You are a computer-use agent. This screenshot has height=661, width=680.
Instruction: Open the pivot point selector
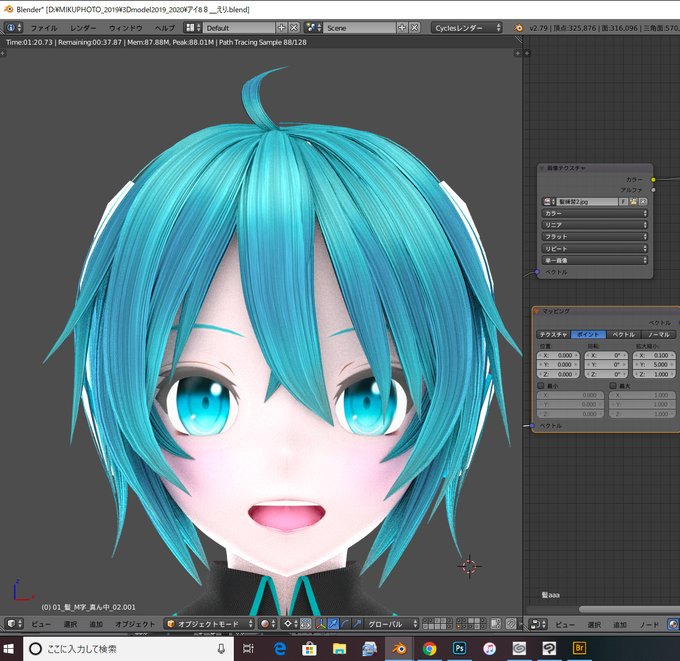click(x=290, y=624)
